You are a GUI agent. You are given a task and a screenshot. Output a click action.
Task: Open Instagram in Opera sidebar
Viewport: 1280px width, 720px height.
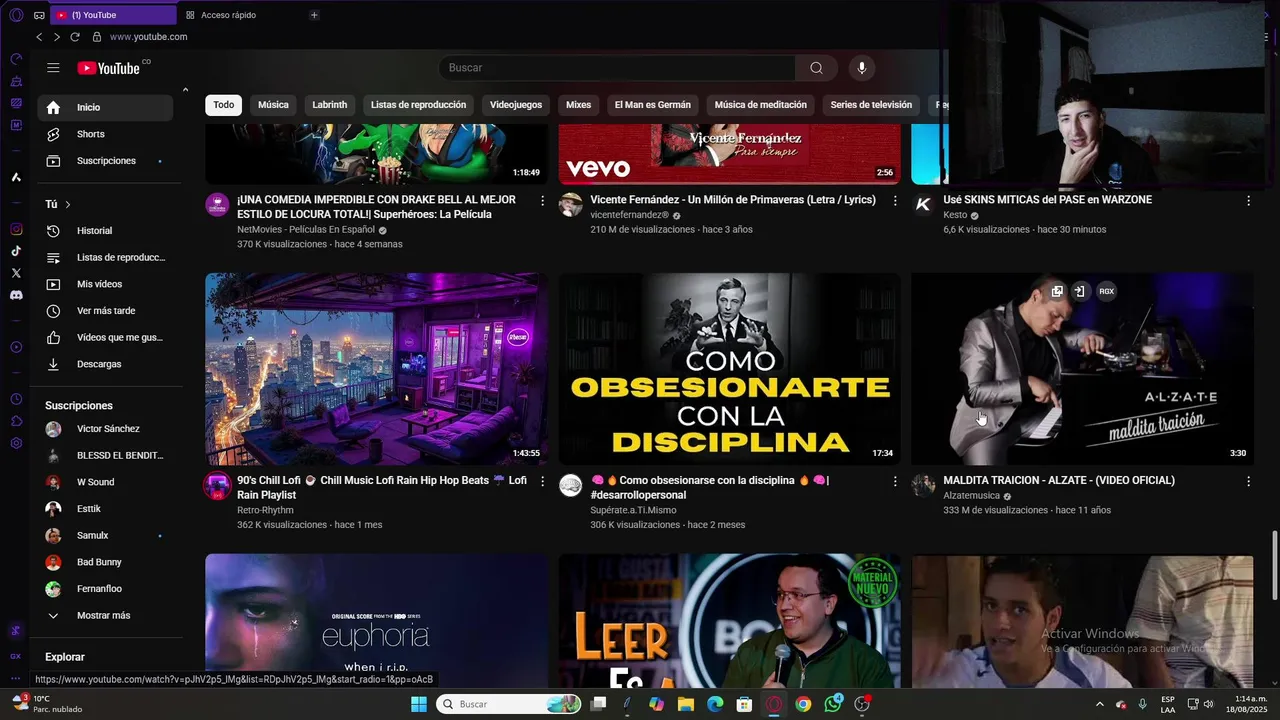(x=16, y=230)
